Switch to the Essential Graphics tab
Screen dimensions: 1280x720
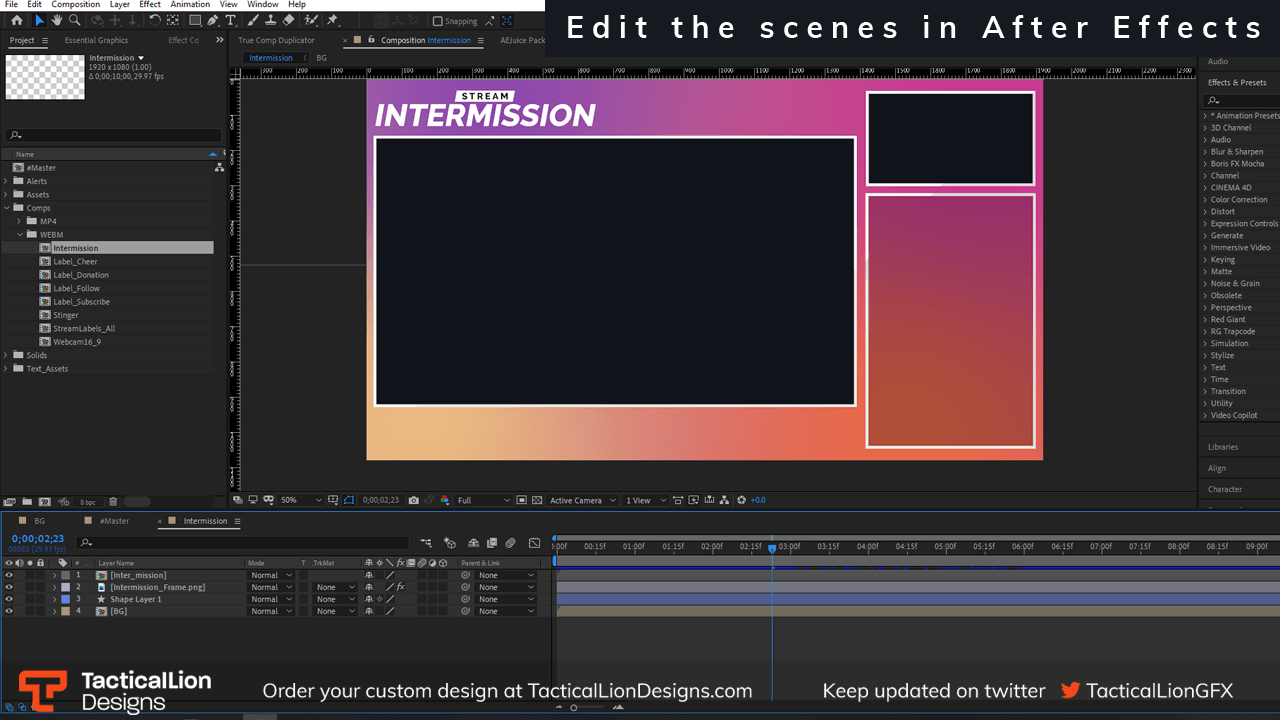(96, 40)
